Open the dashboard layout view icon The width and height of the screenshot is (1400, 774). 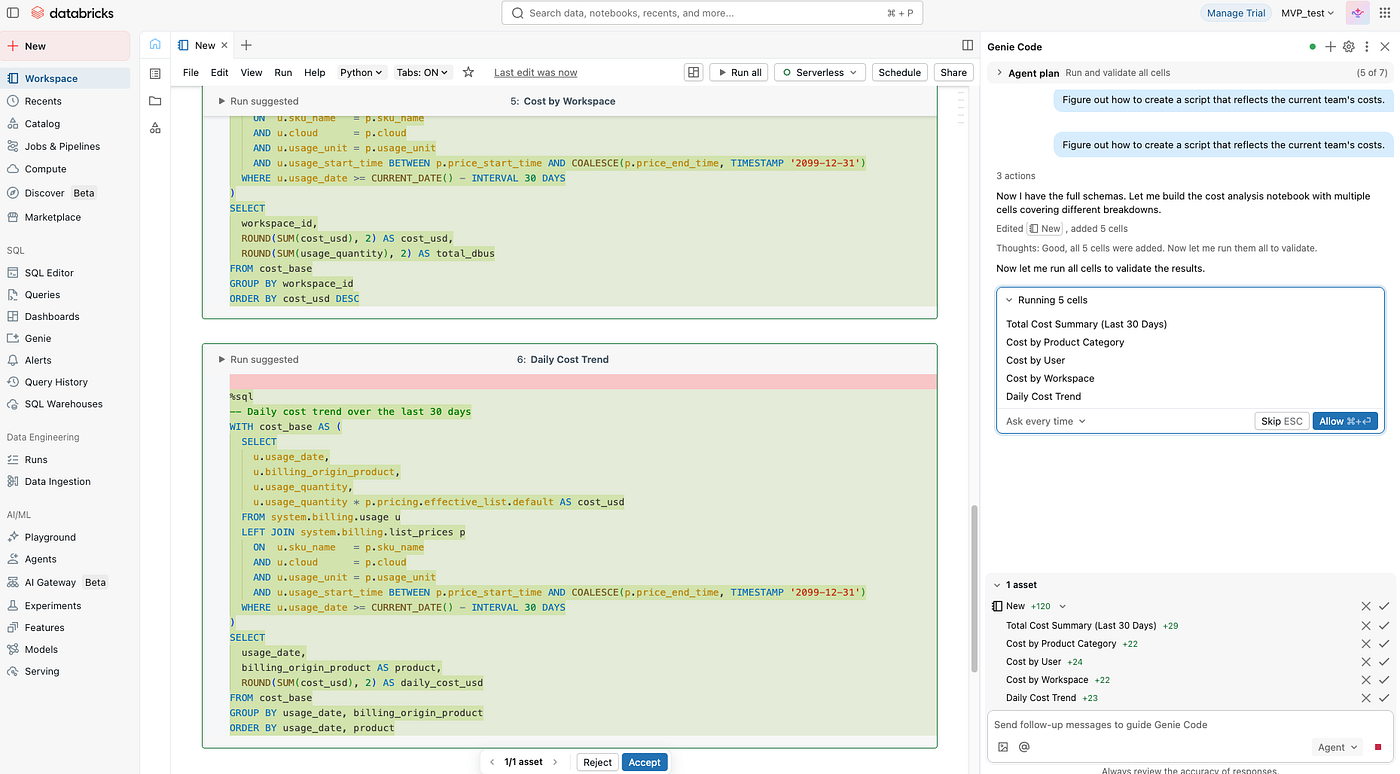pos(693,72)
